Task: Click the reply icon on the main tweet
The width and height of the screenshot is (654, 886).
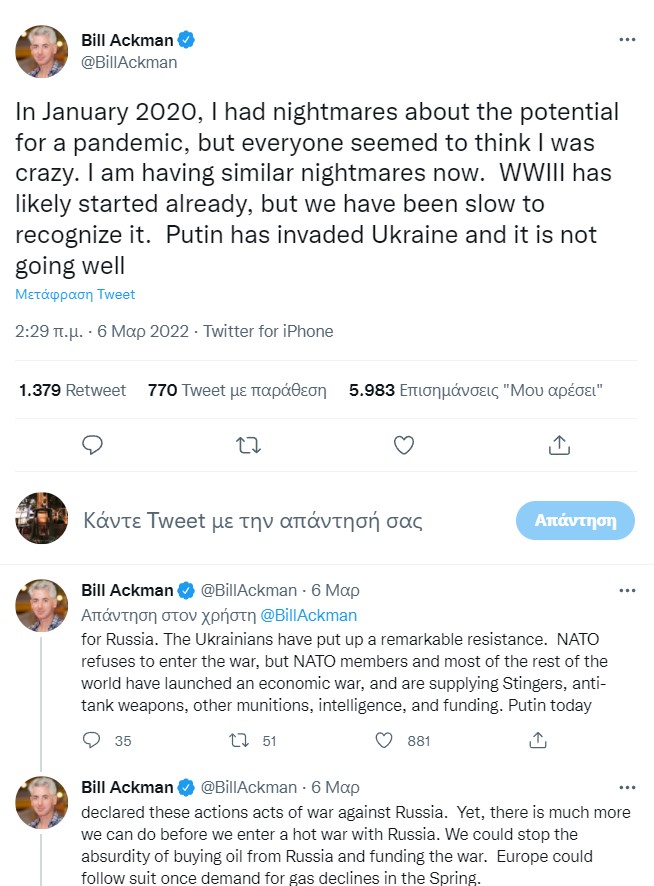Action: pos(92,445)
